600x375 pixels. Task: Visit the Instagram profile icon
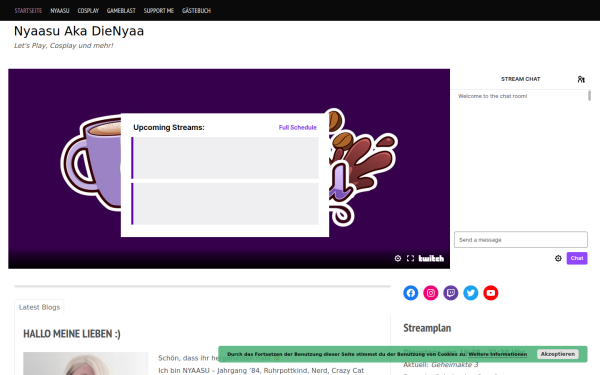point(430,293)
